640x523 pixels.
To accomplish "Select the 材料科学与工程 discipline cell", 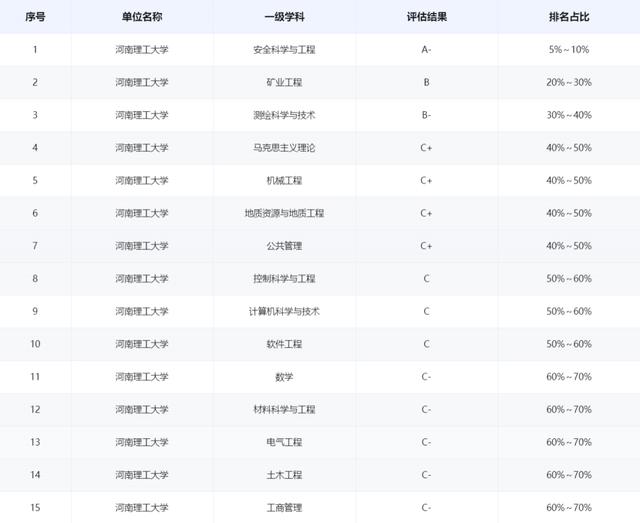I will [284, 409].
